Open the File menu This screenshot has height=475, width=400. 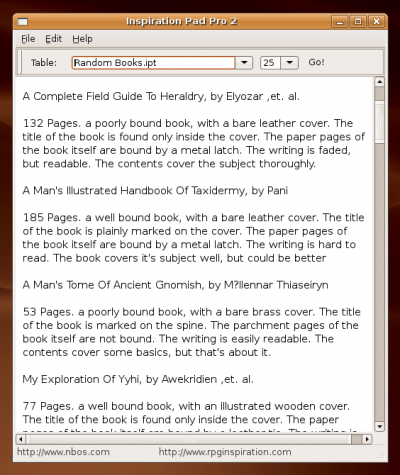28,39
